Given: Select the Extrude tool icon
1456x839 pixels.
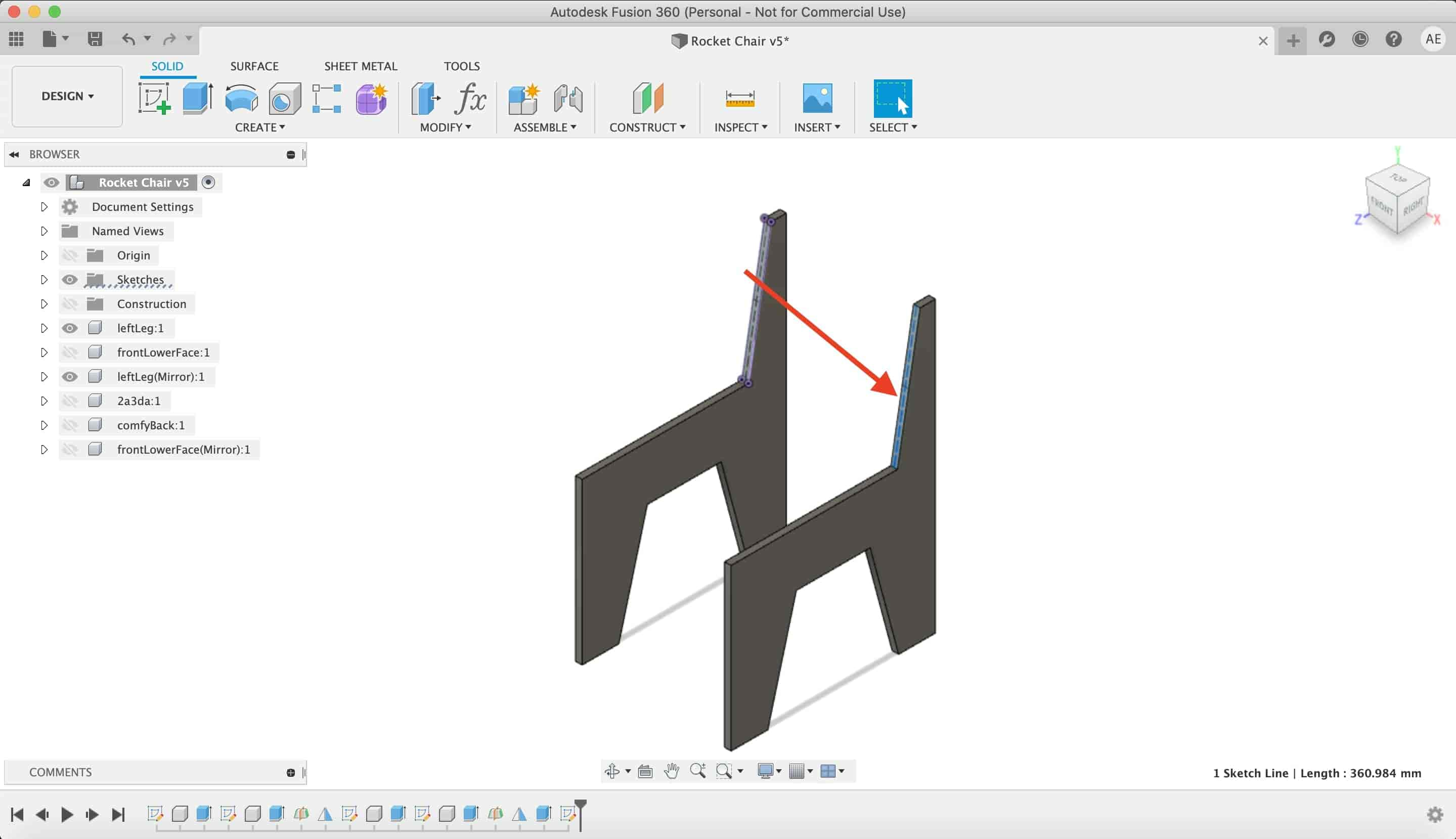Looking at the screenshot, I should (198, 99).
